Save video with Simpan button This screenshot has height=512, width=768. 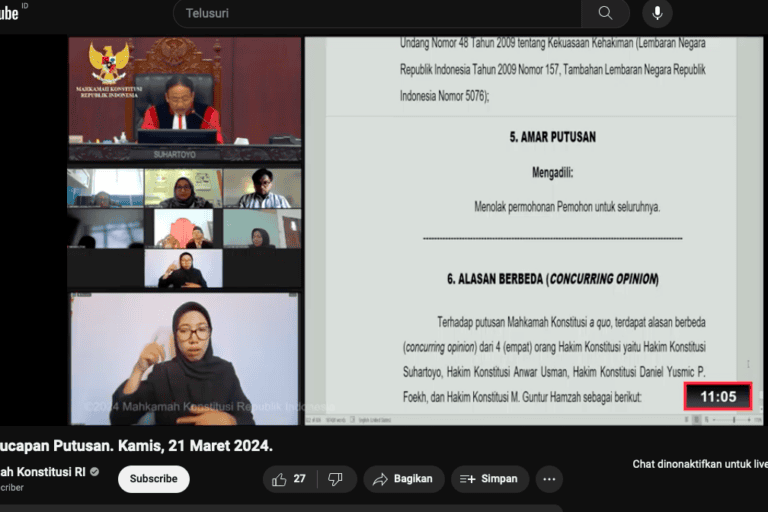[x=489, y=479]
